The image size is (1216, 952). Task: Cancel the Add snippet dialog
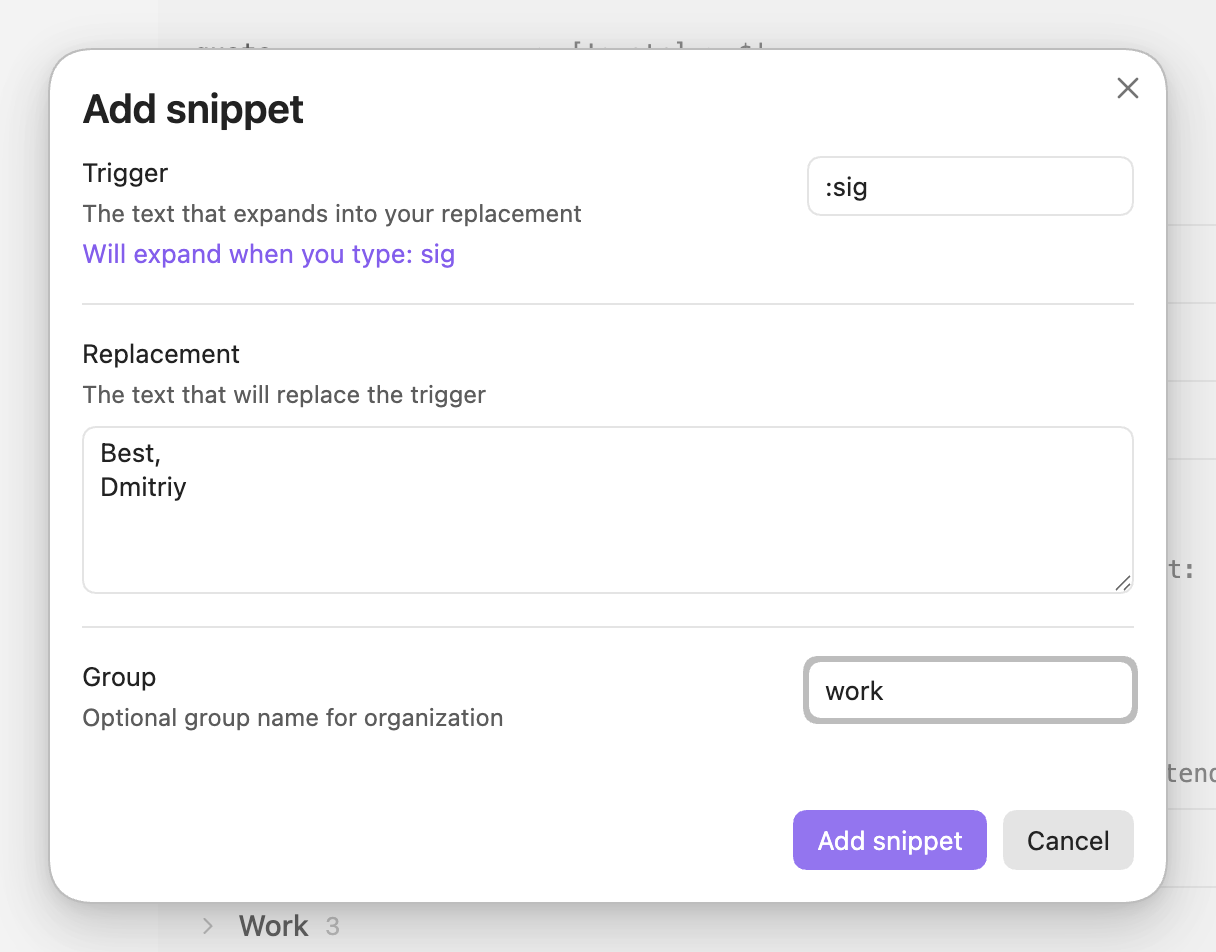(x=1068, y=840)
